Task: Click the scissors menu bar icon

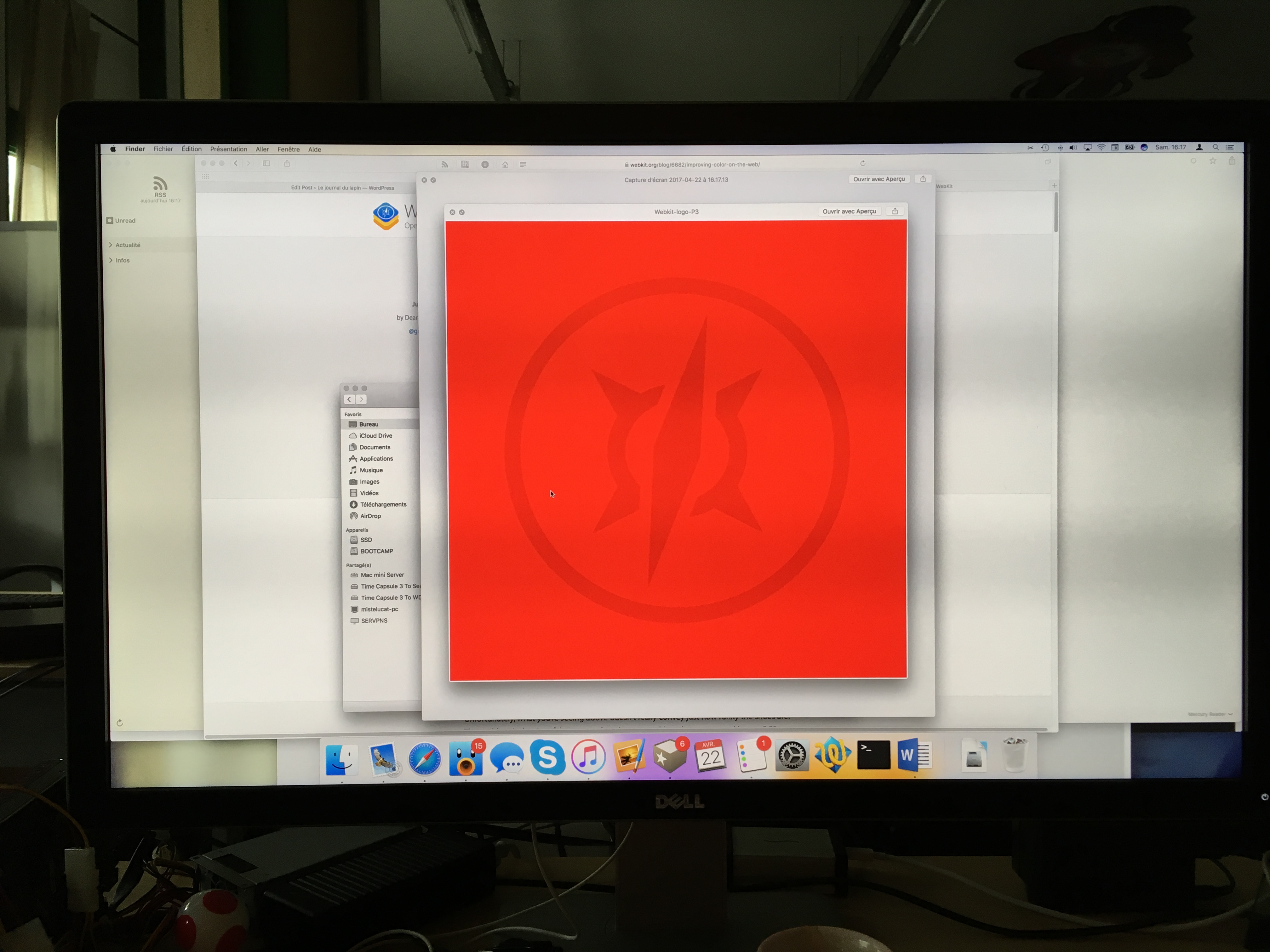Action: pyautogui.click(x=1030, y=147)
